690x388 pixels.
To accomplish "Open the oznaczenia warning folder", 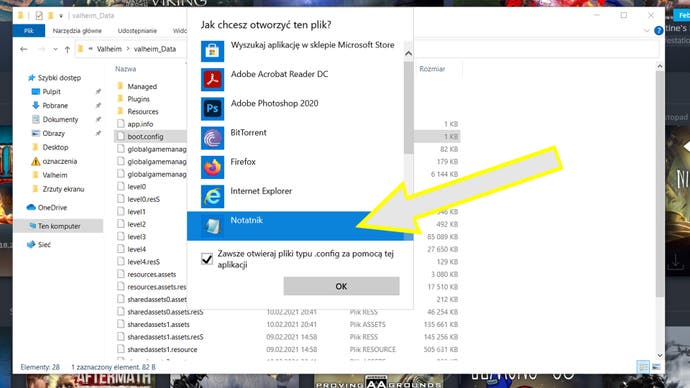I will 59,161.
